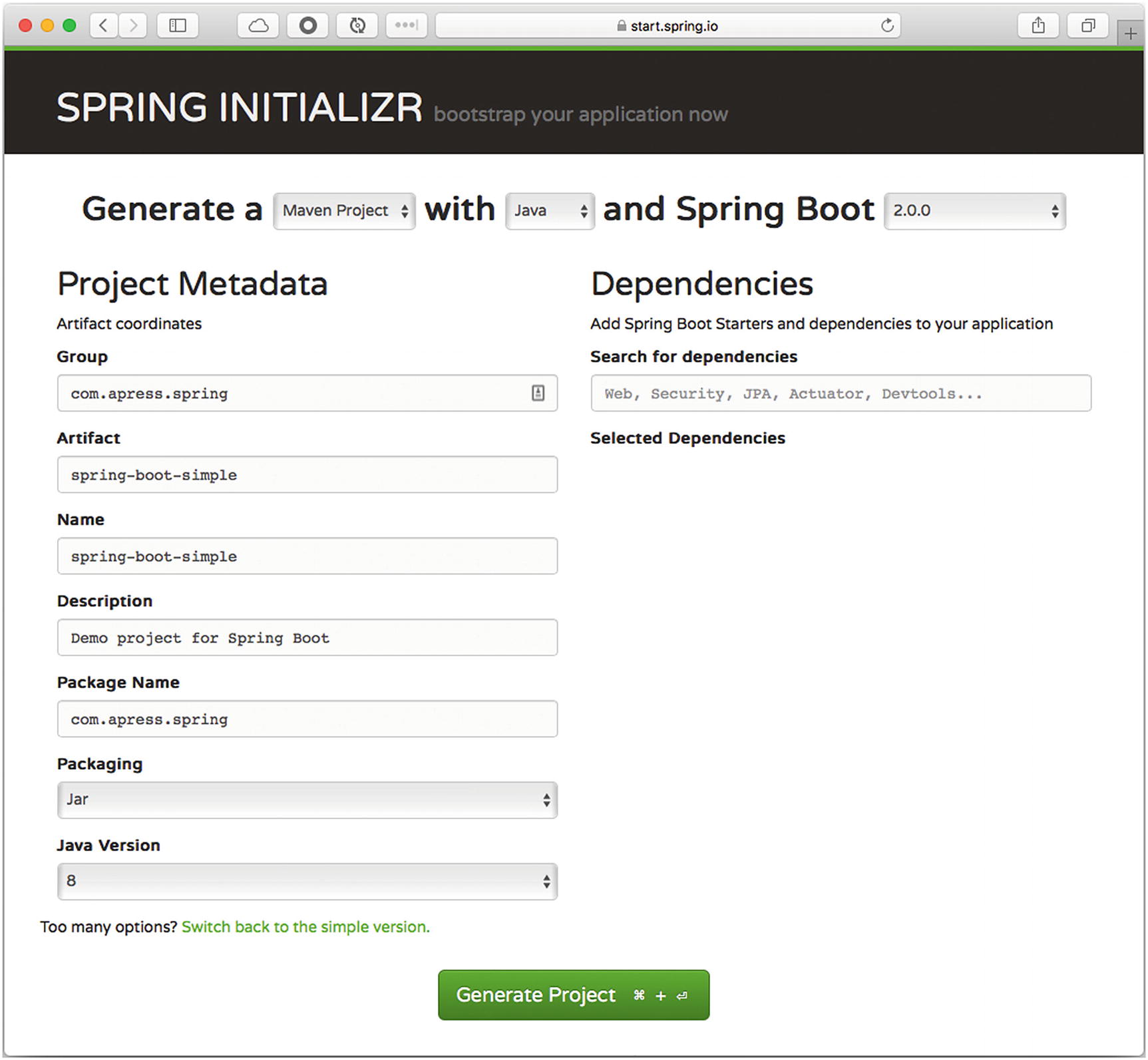The width and height of the screenshot is (1148, 1060).
Task: Open the Maven Project type dropdown
Action: click(x=345, y=211)
